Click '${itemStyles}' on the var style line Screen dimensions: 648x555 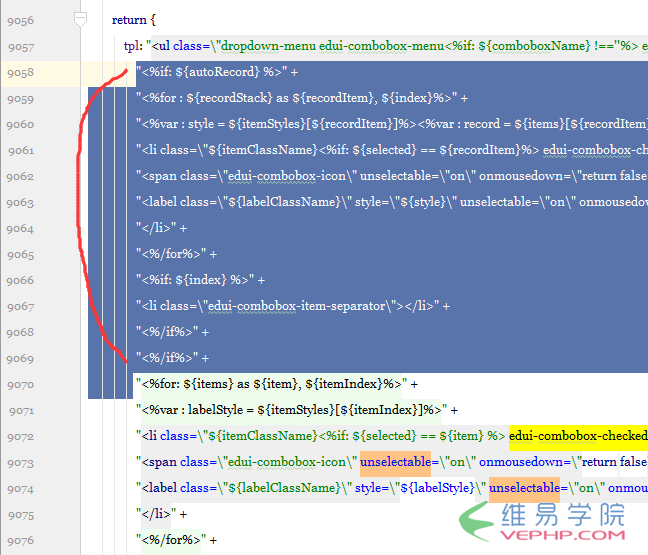[267, 124]
